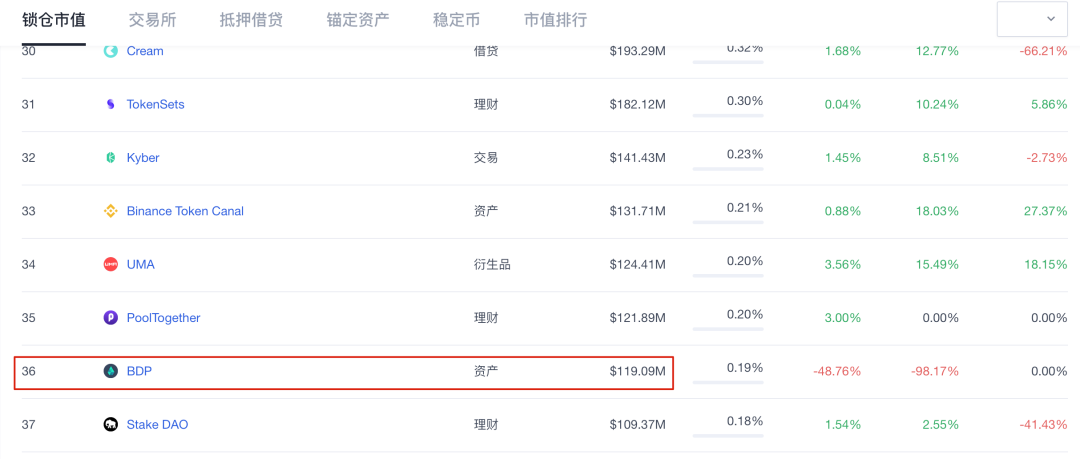1080x459 pixels.
Task: Switch to the 抵押借贷 tab
Action: point(251,20)
